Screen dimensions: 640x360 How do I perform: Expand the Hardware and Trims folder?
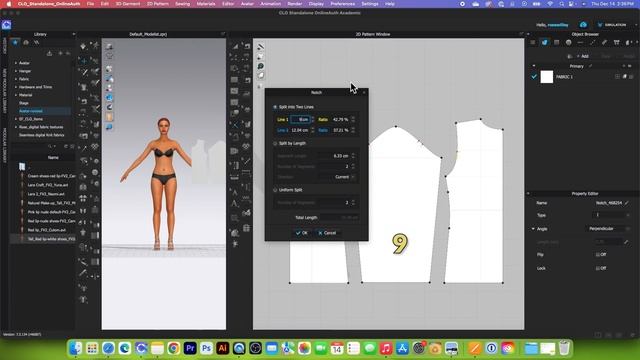click(x=16, y=87)
